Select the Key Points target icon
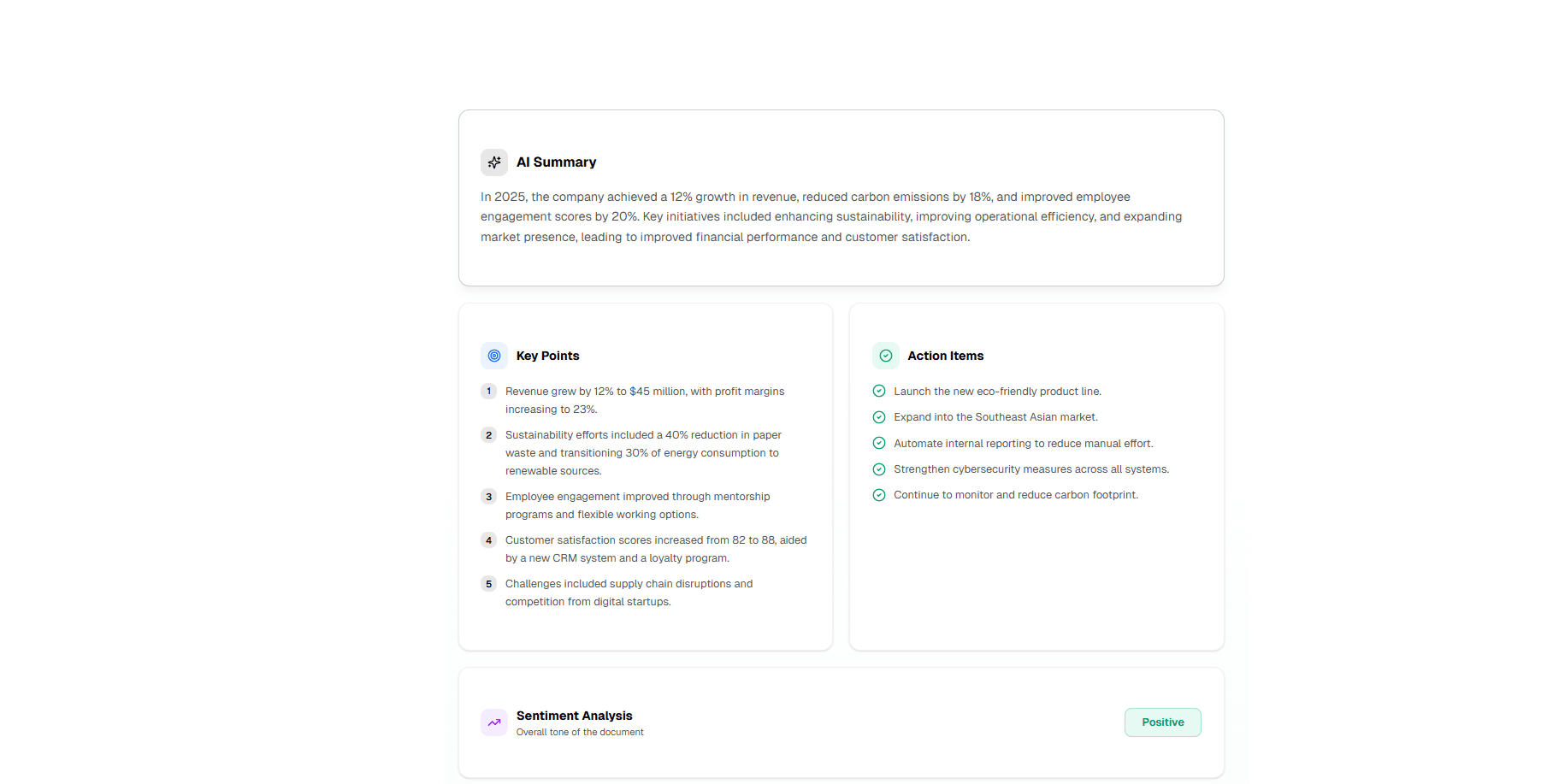The image size is (1559, 784). click(x=493, y=356)
